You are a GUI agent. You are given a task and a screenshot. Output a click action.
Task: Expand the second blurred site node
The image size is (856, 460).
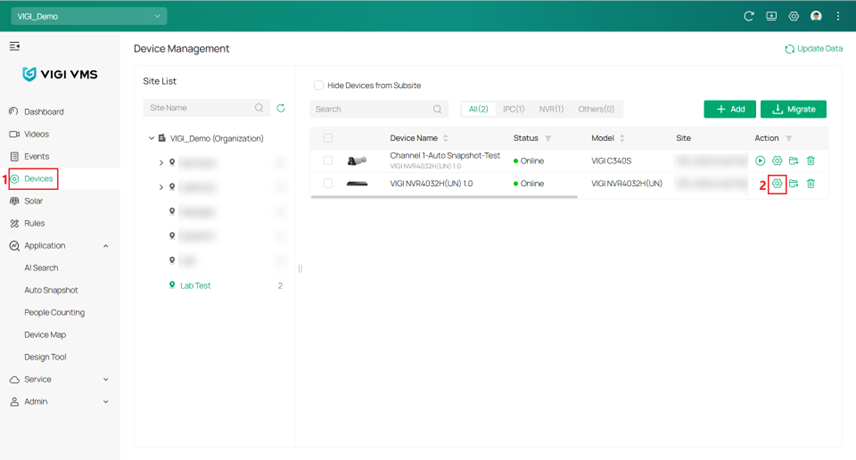click(161, 187)
